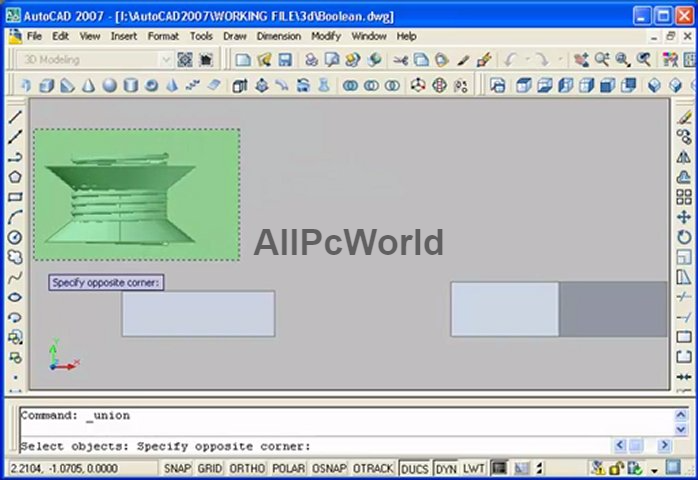Disable DYN dynamic input
The width and height of the screenshot is (698, 480).
click(x=446, y=469)
